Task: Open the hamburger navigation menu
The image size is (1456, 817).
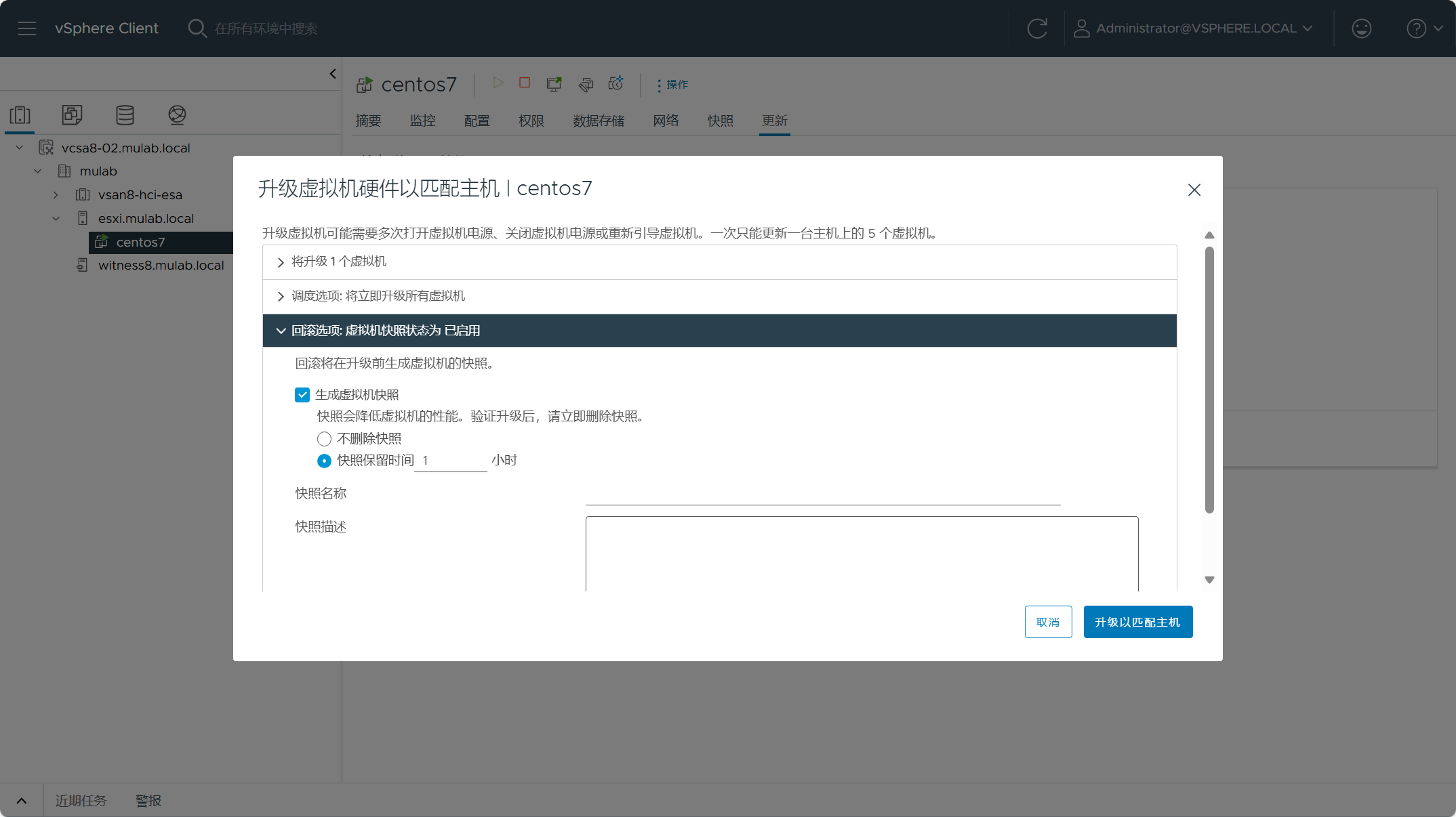Action: (27, 28)
